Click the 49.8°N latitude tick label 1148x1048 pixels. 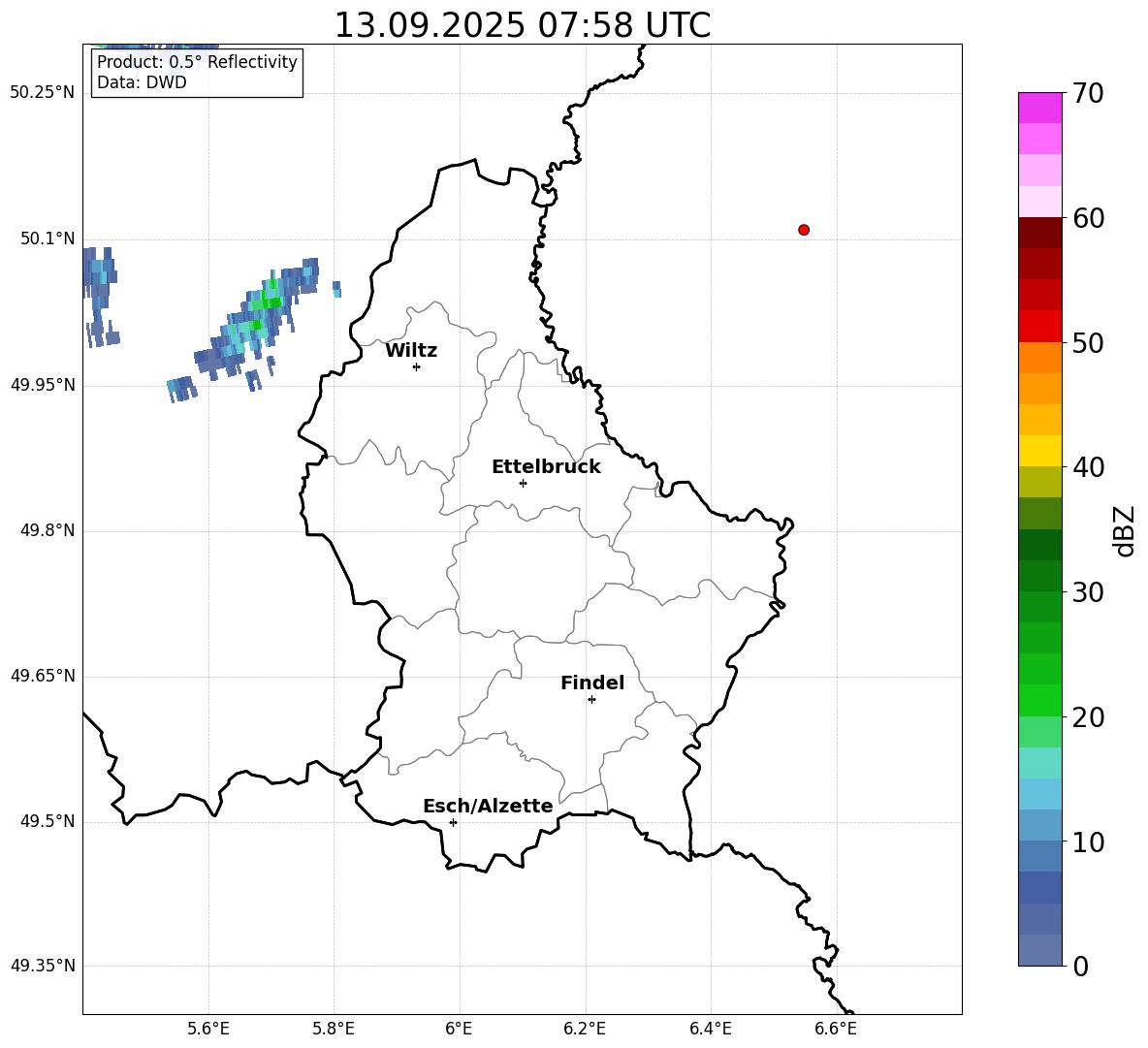pos(43,530)
